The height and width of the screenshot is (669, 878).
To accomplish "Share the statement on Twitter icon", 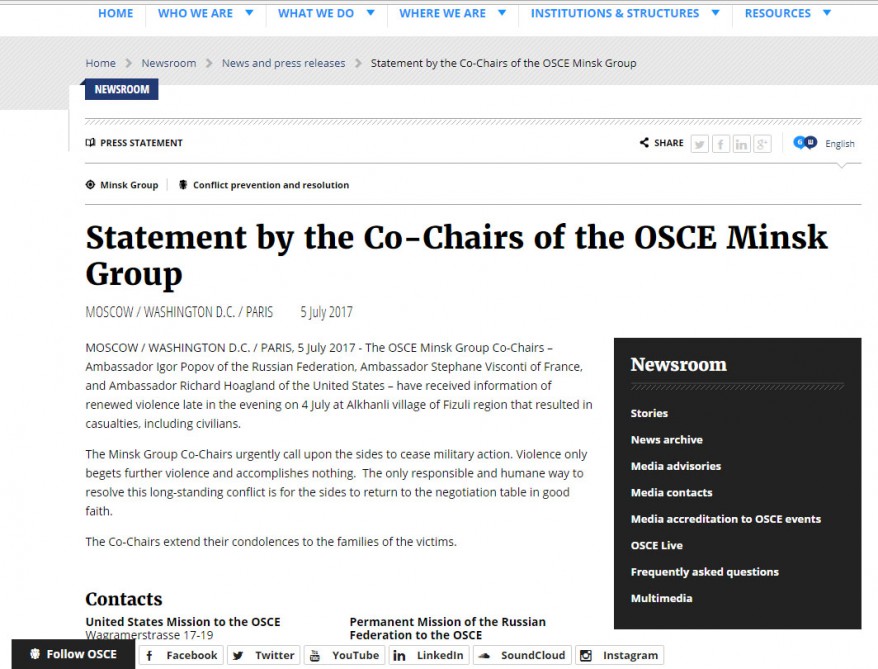I will point(699,144).
